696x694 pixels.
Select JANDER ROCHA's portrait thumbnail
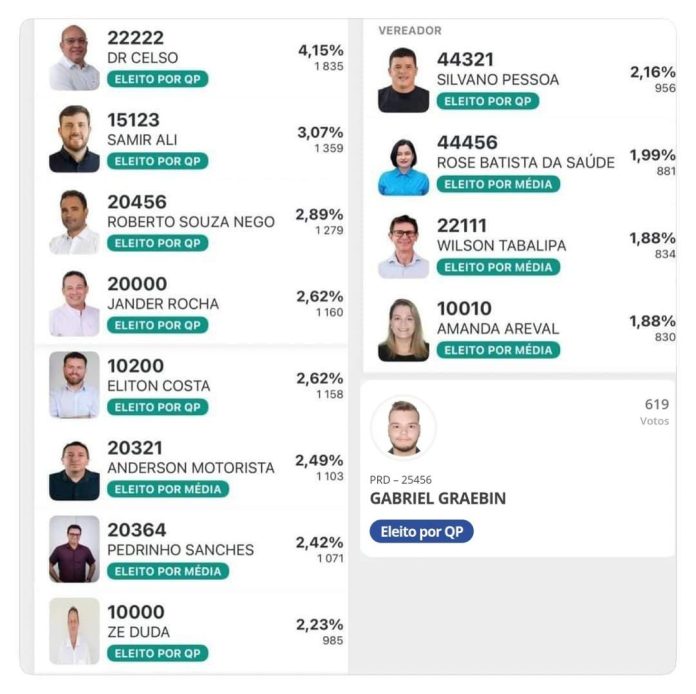point(74,304)
